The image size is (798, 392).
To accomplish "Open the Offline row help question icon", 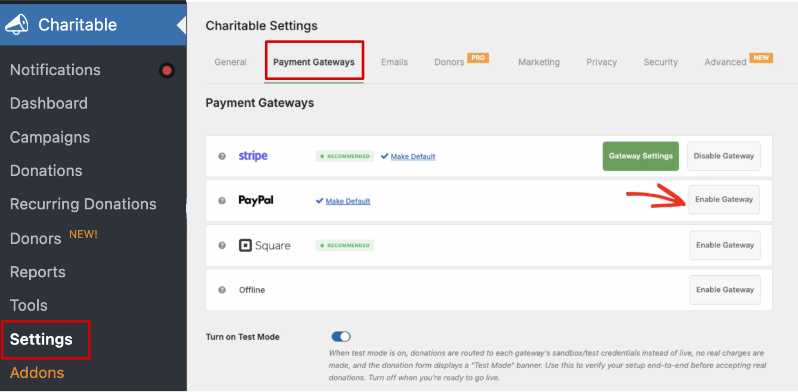I will [x=222, y=290].
